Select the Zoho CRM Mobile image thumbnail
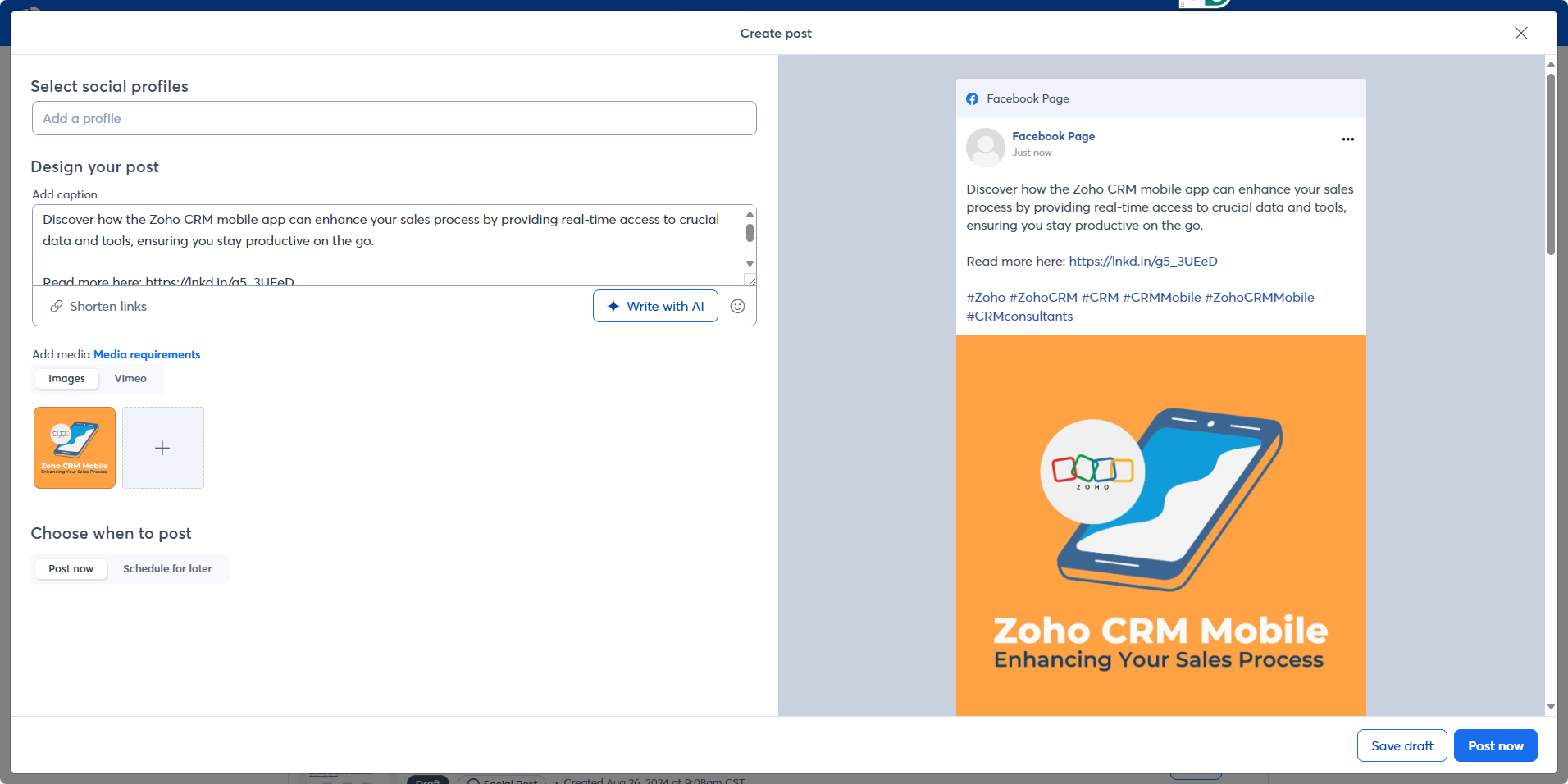The width and height of the screenshot is (1568, 784). [75, 448]
